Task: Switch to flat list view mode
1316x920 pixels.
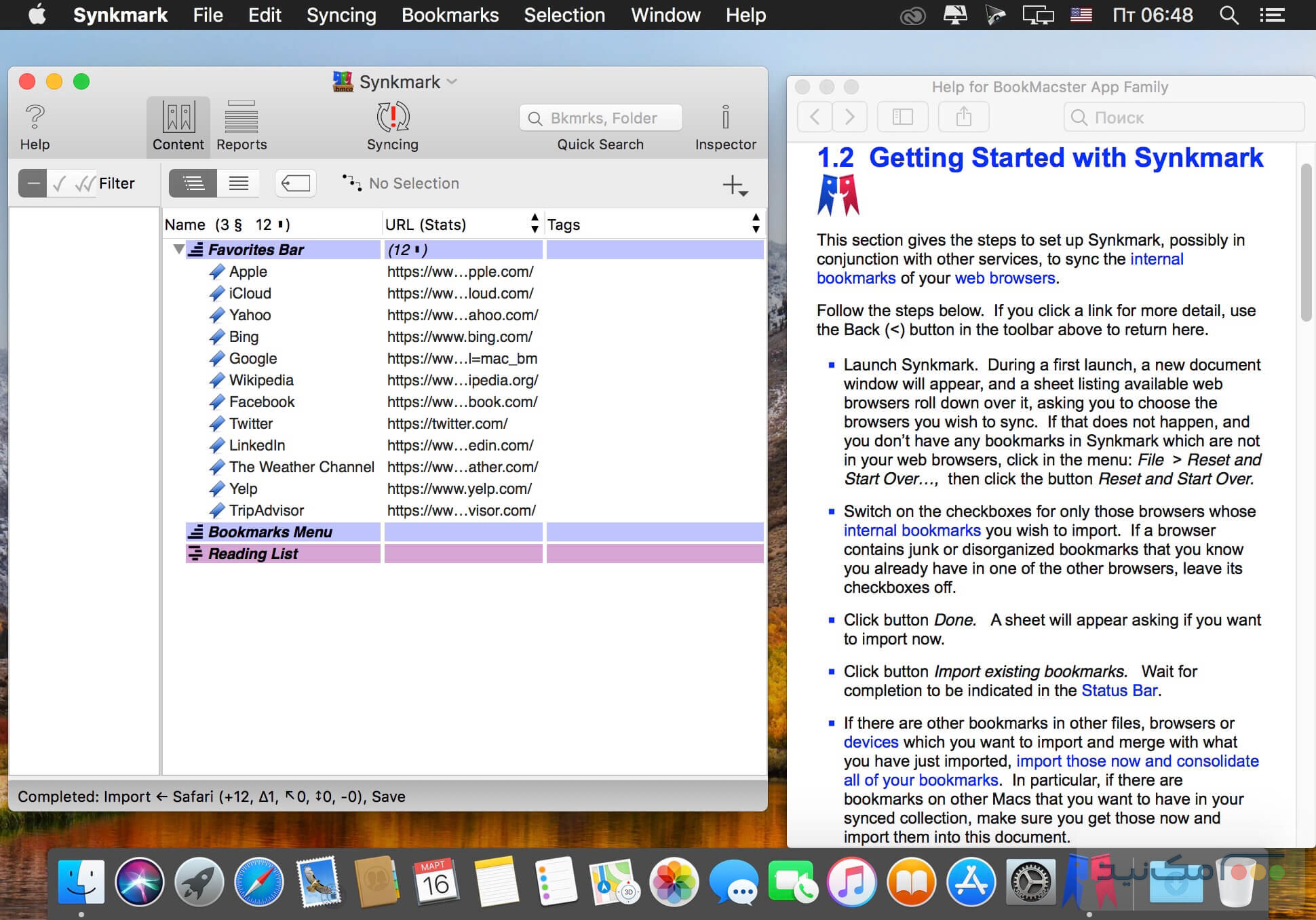Action: click(238, 183)
